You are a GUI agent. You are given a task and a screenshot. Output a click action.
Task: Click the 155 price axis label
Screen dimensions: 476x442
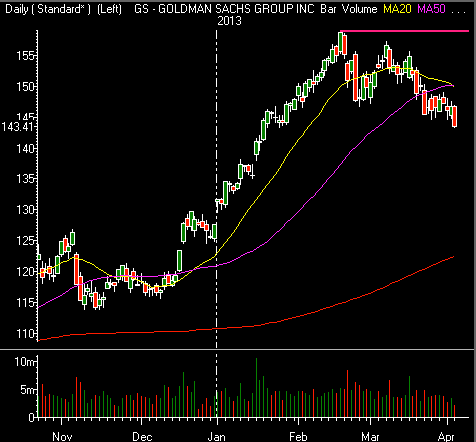(25, 56)
